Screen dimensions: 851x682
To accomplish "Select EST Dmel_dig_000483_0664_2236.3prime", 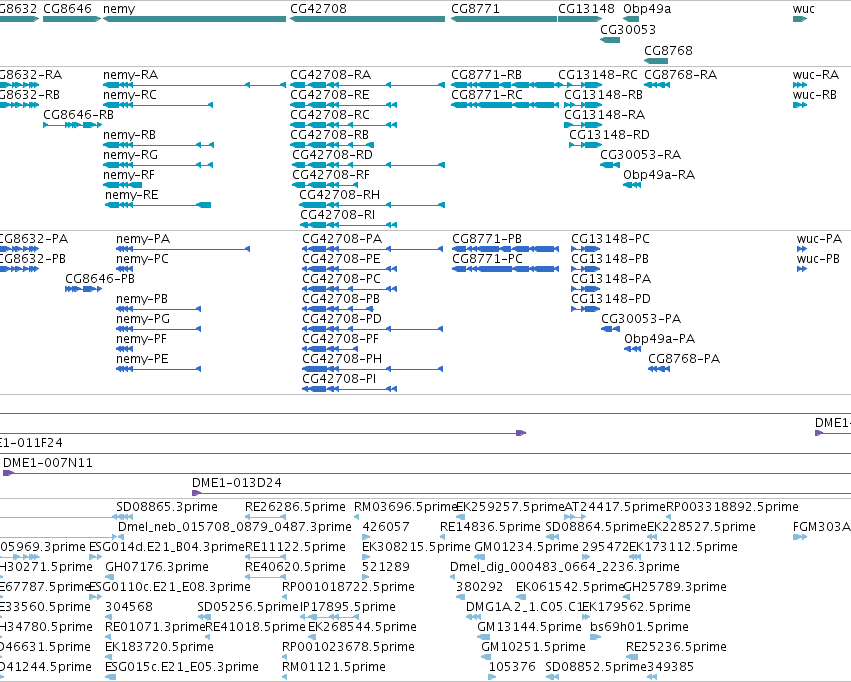I will coord(564,567).
